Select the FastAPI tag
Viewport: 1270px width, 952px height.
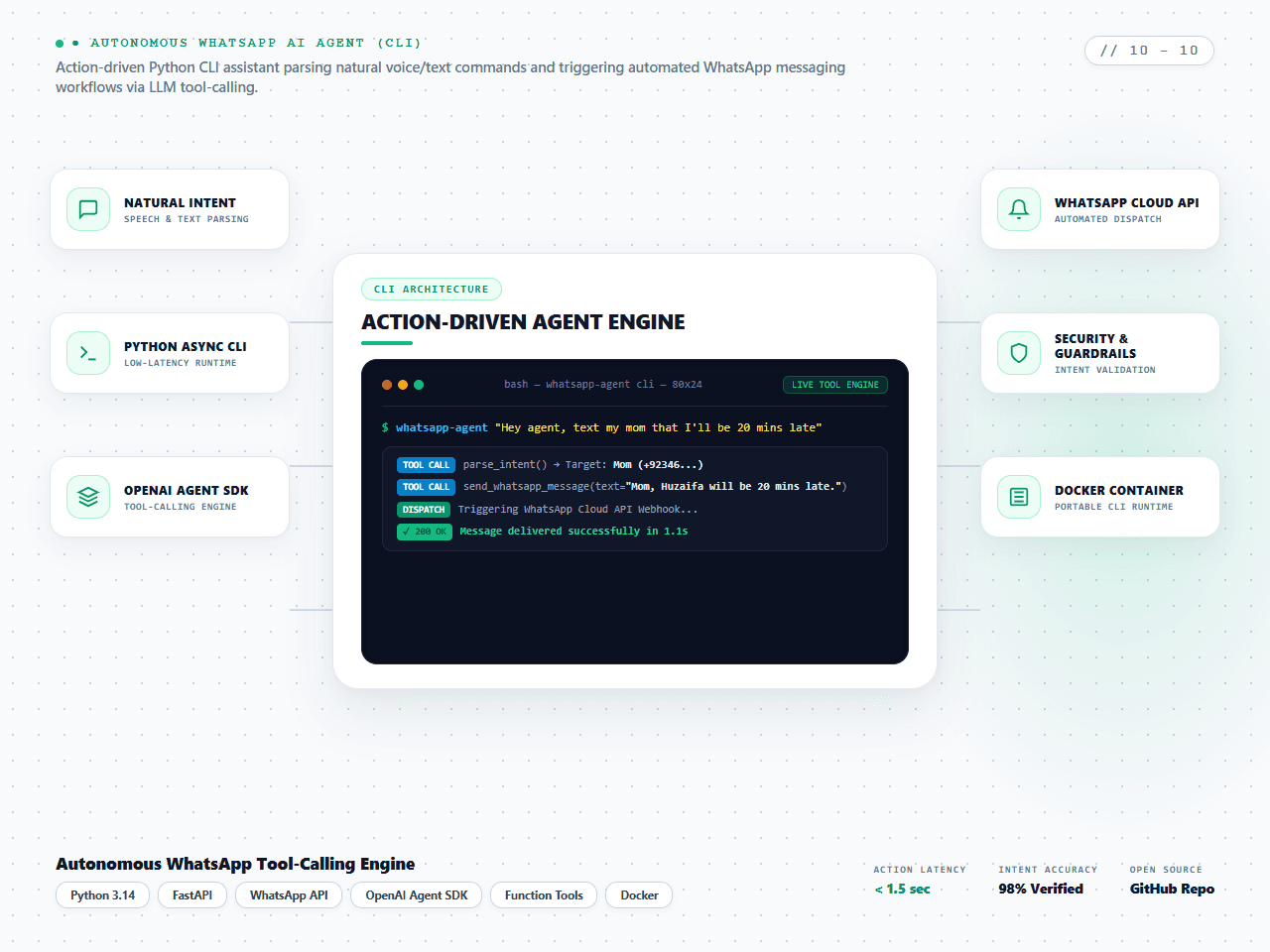(x=192, y=895)
